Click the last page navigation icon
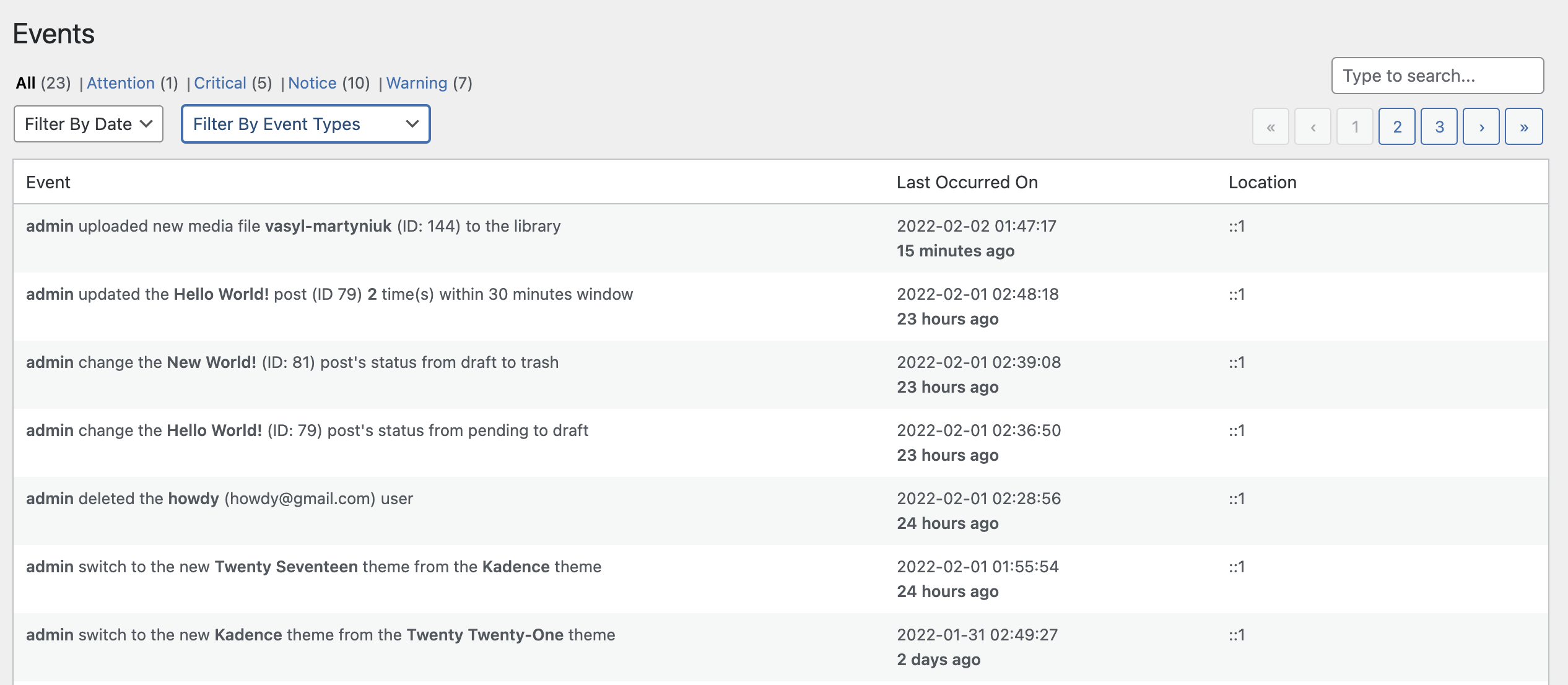This screenshot has height=685, width=1568. tap(1524, 126)
